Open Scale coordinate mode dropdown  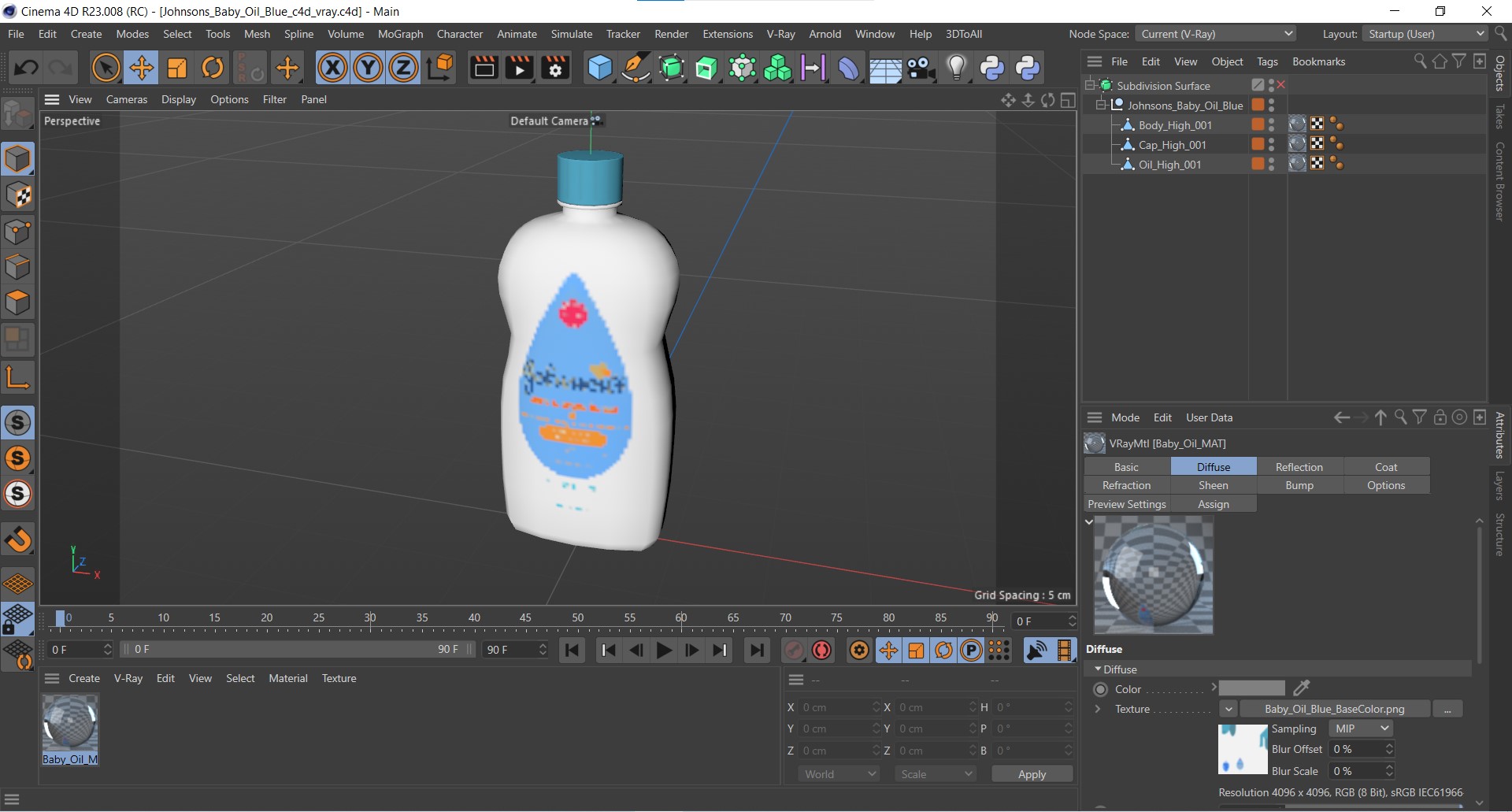[x=936, y=774]
